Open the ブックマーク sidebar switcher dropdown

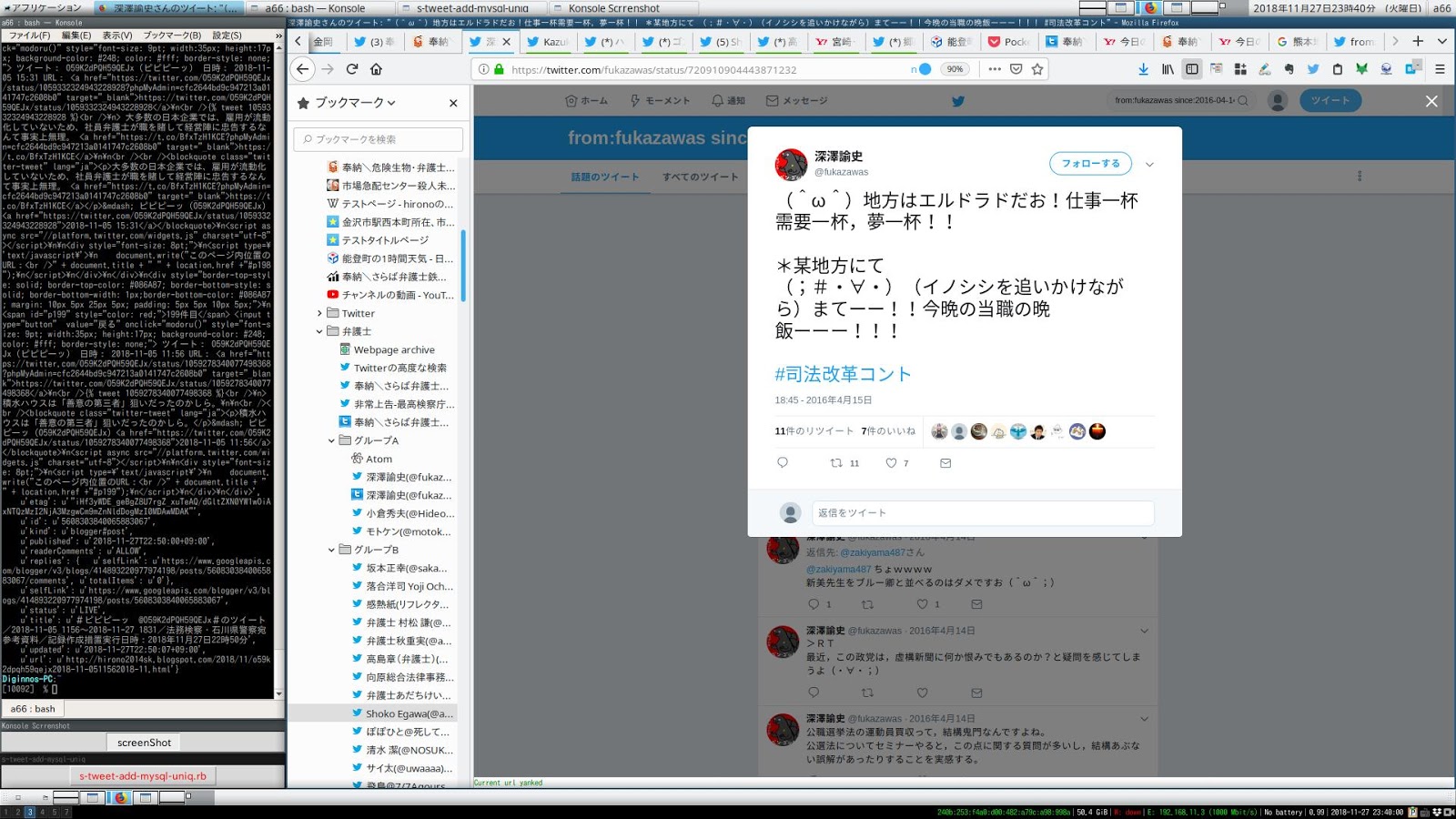point(354,103)
